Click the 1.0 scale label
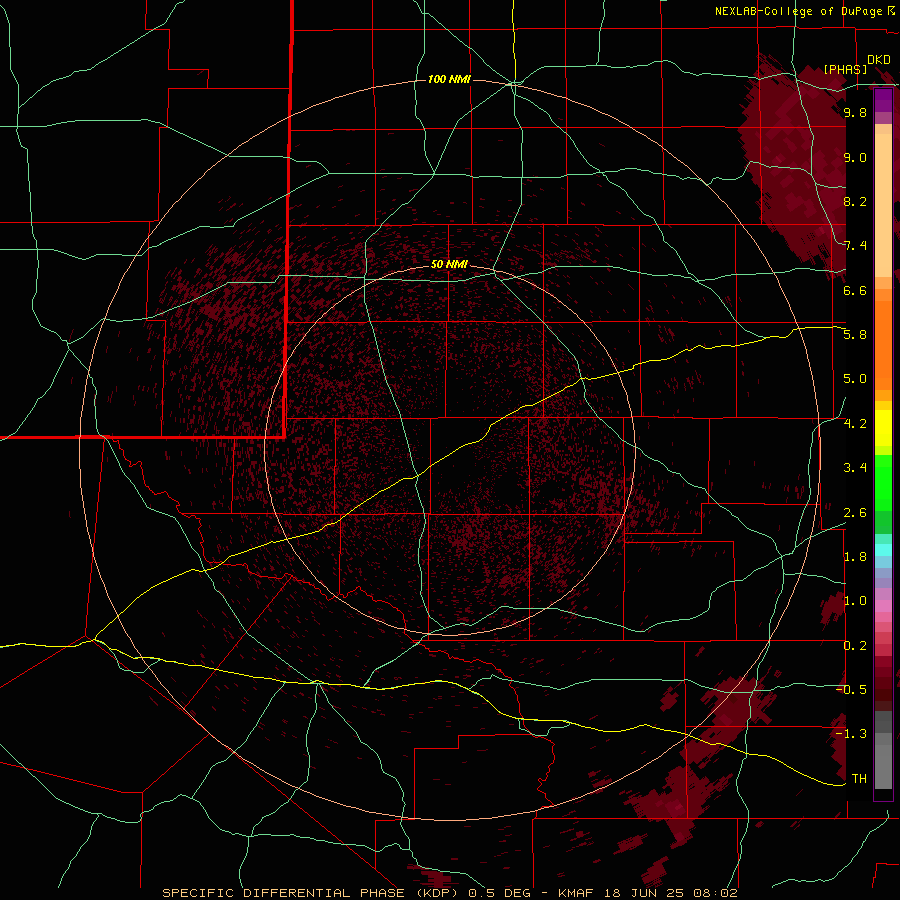This screenshot has height=900, width=900. (855, 601)
